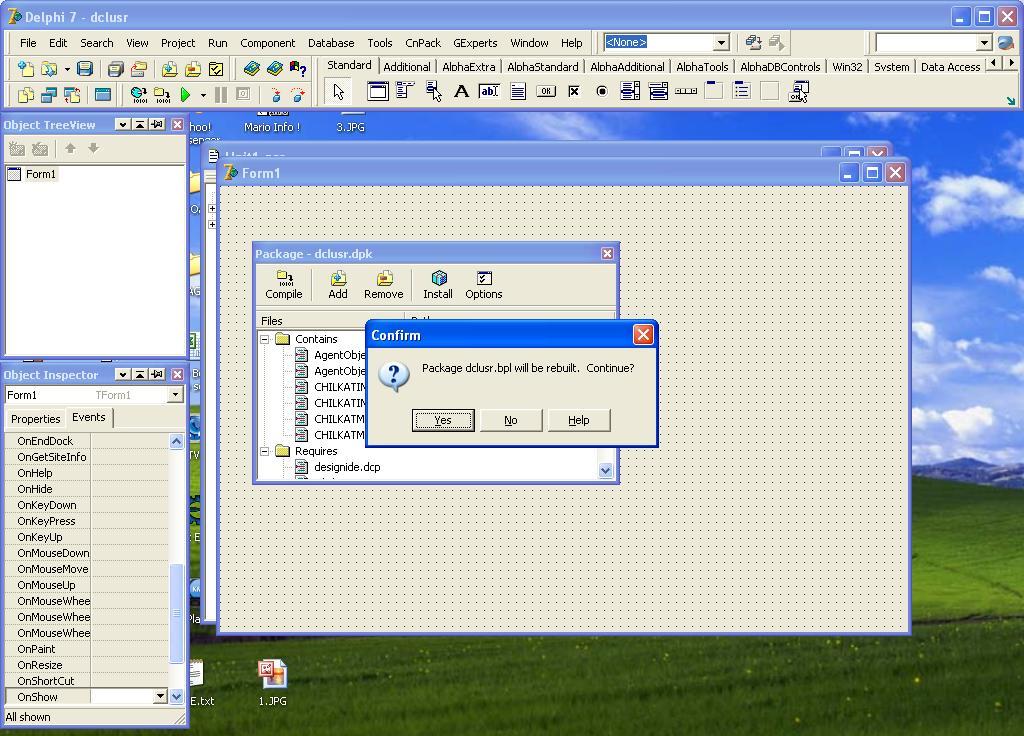The height and width of the screenshot is (736, 1024).
Task: Toggle stay-on-top pin of Object TreeView
Action: coord(157,124)
